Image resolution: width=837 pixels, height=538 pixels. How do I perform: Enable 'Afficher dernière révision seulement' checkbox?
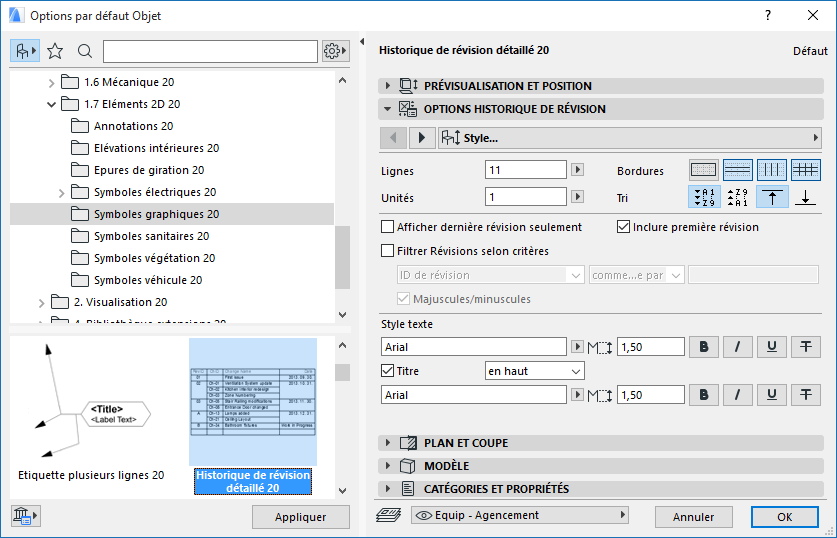pos(388,227)
